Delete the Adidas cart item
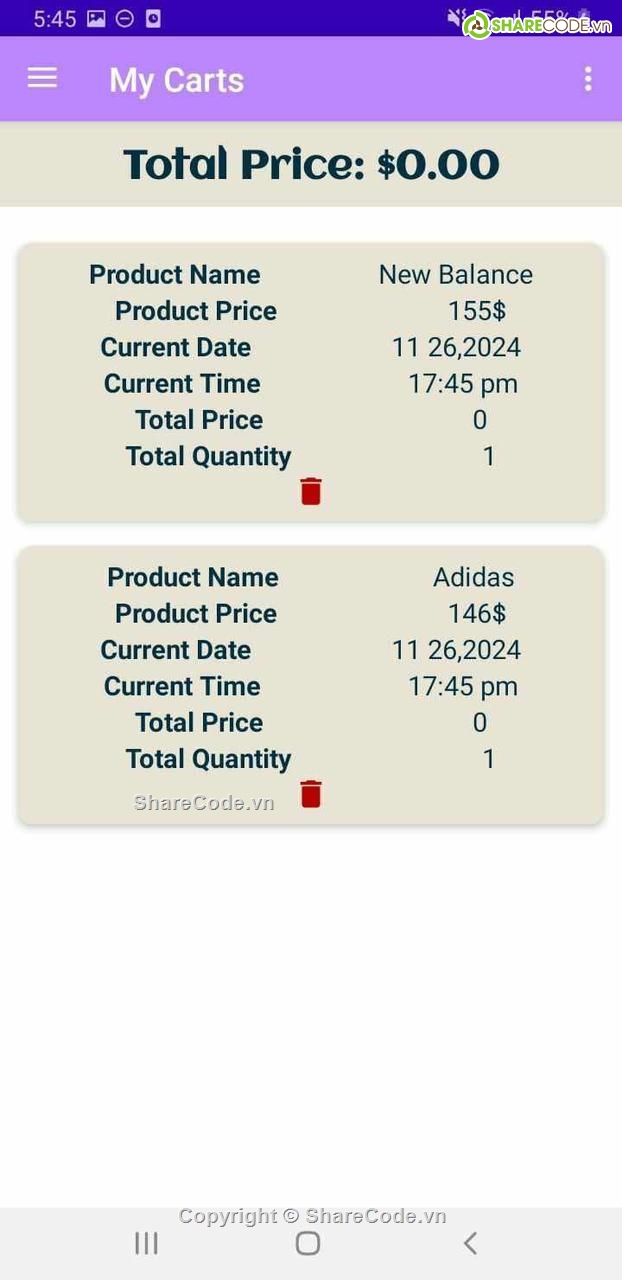 point(311,794)
